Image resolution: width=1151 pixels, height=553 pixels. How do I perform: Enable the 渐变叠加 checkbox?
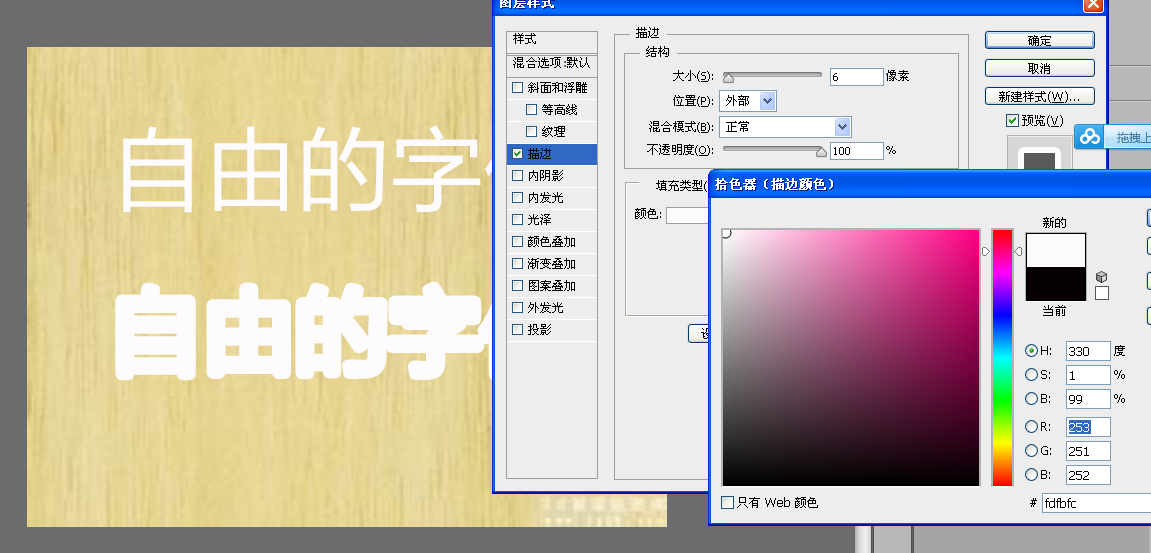518,264
